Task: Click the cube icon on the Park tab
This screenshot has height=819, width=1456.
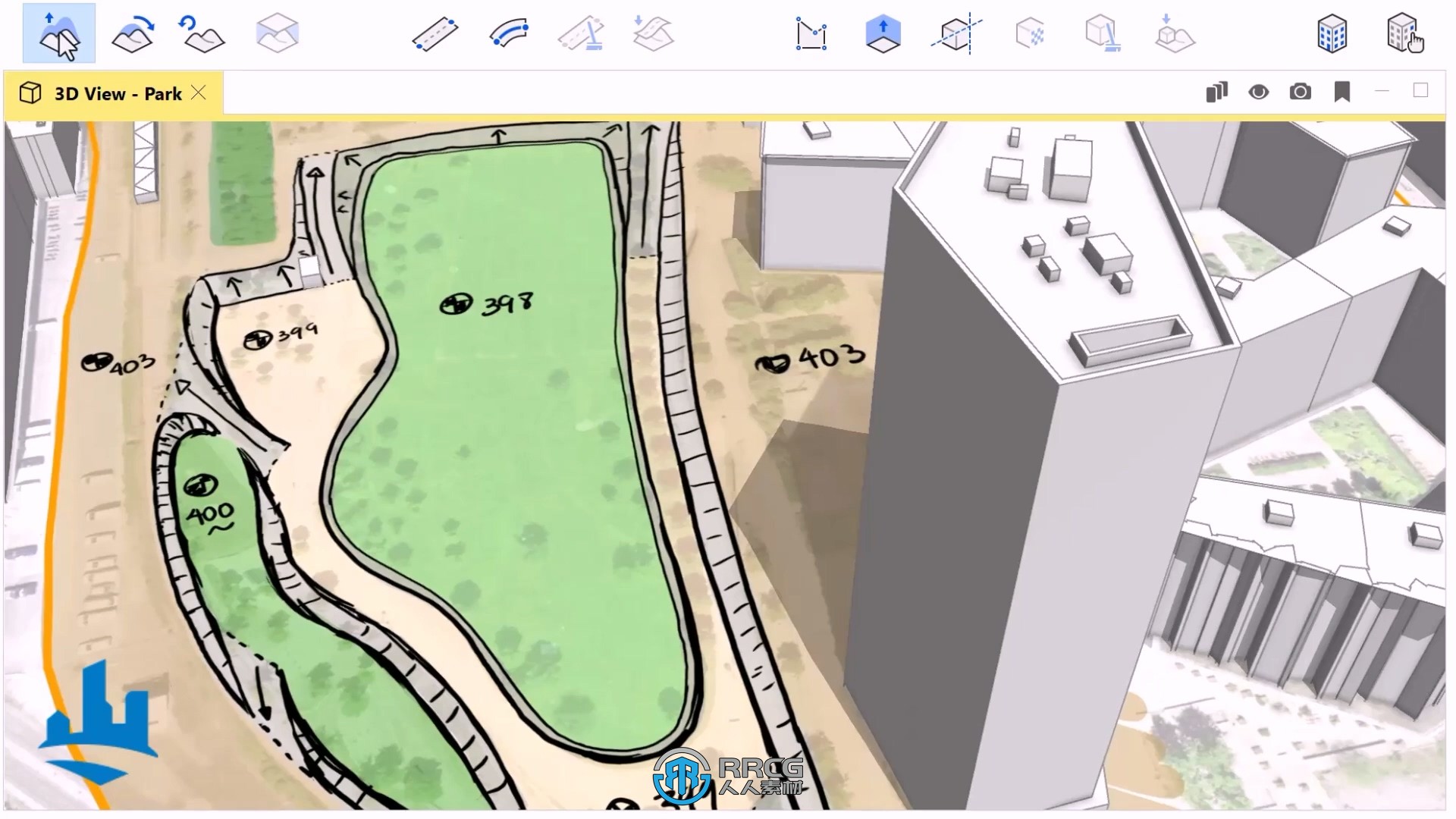Action: [x=30, y=93]
